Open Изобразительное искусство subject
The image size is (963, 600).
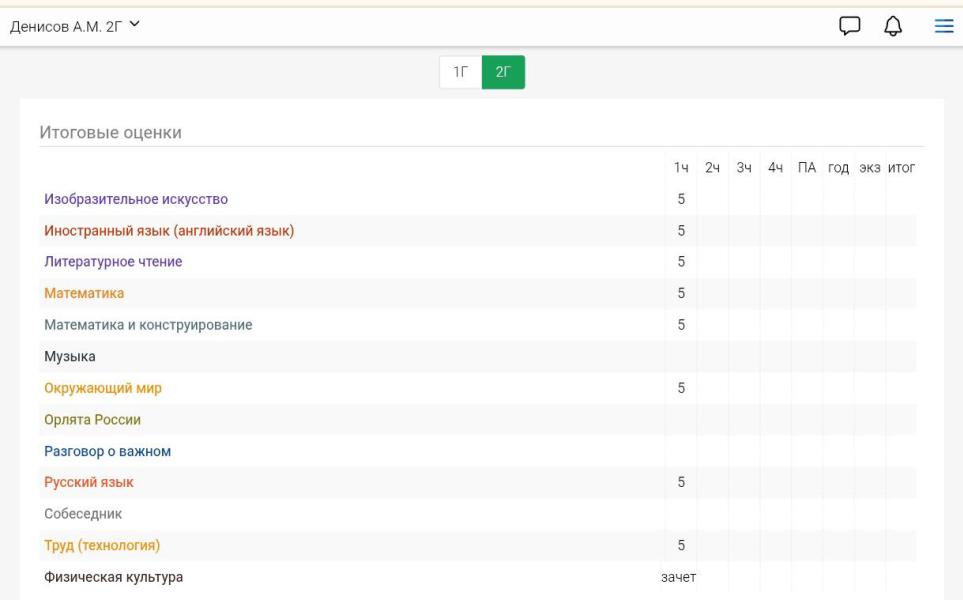(136, 199)
